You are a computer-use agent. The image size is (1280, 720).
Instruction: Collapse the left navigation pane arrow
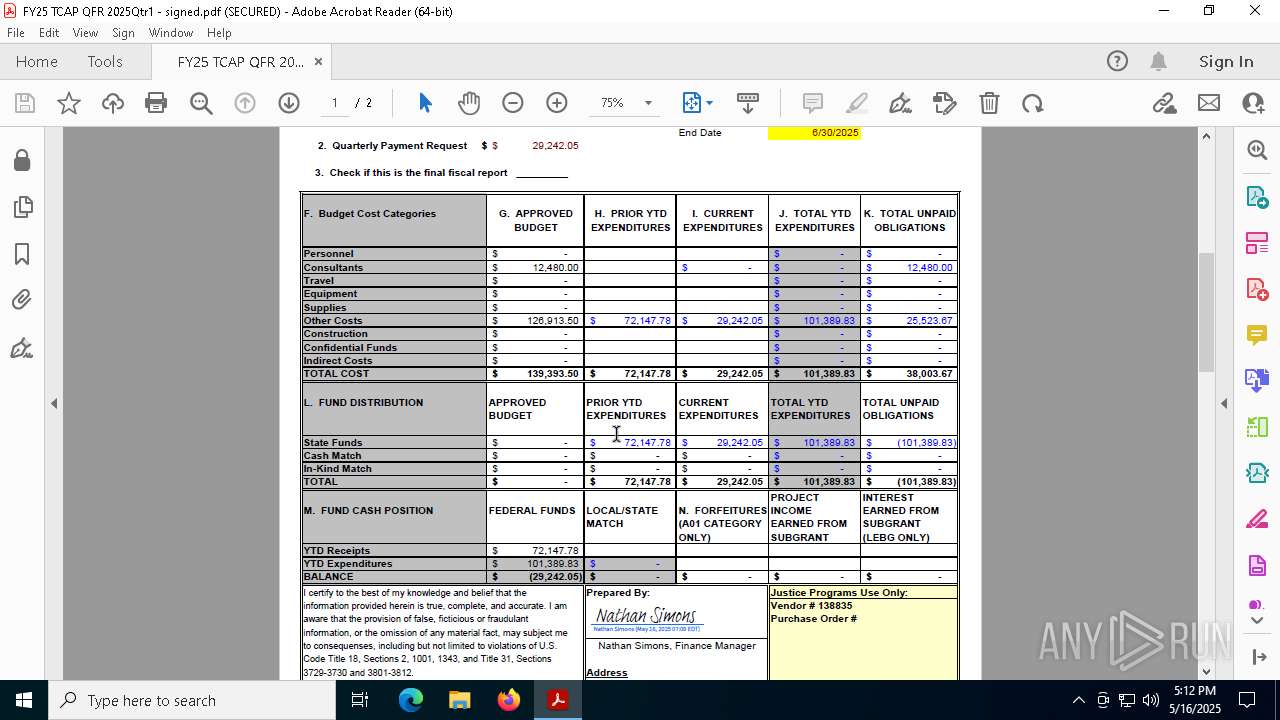coord(54,403)
